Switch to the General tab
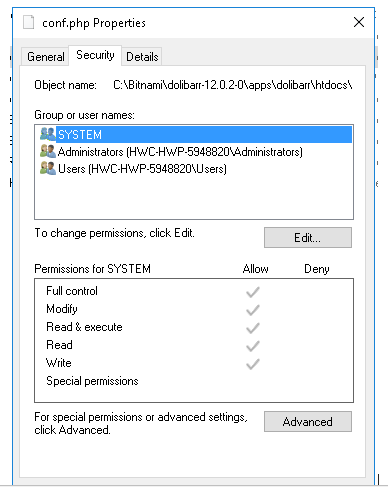 coord(46,56)
